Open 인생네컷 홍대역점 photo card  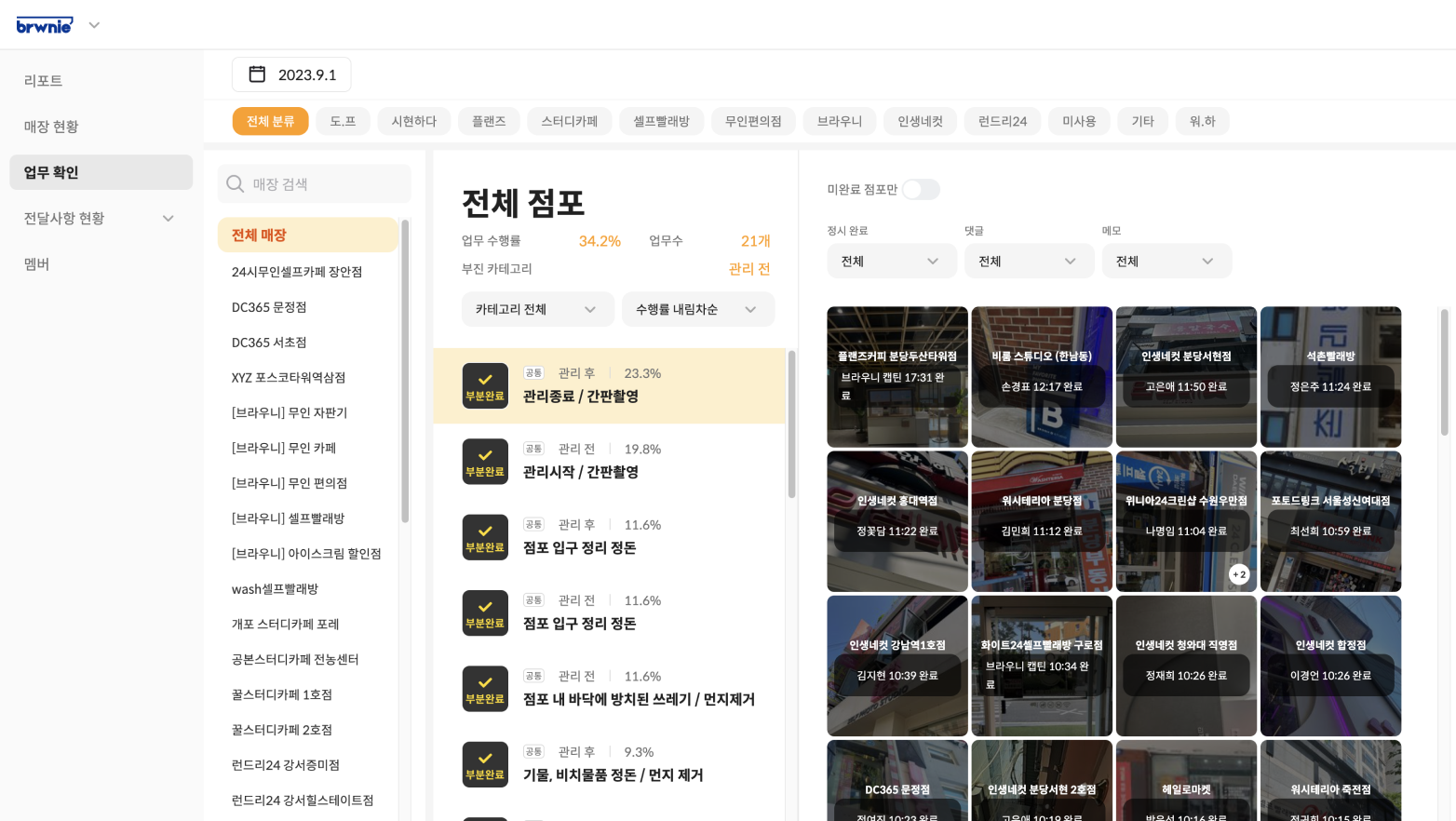[x=897, y=521]
